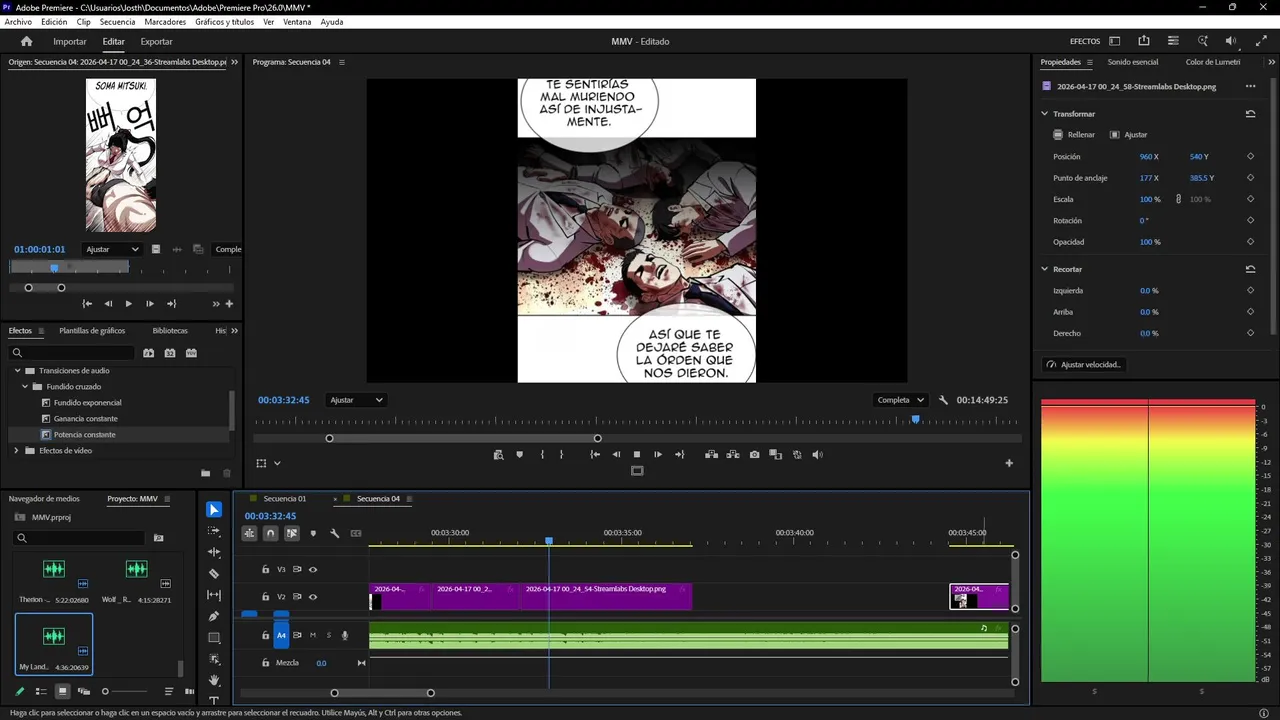Image resolution: width=1280 pixels, height=720 pixels.
Task: Collapse Fundido cruzado folder
Action: pyautogui.click(x=25, y=387)
